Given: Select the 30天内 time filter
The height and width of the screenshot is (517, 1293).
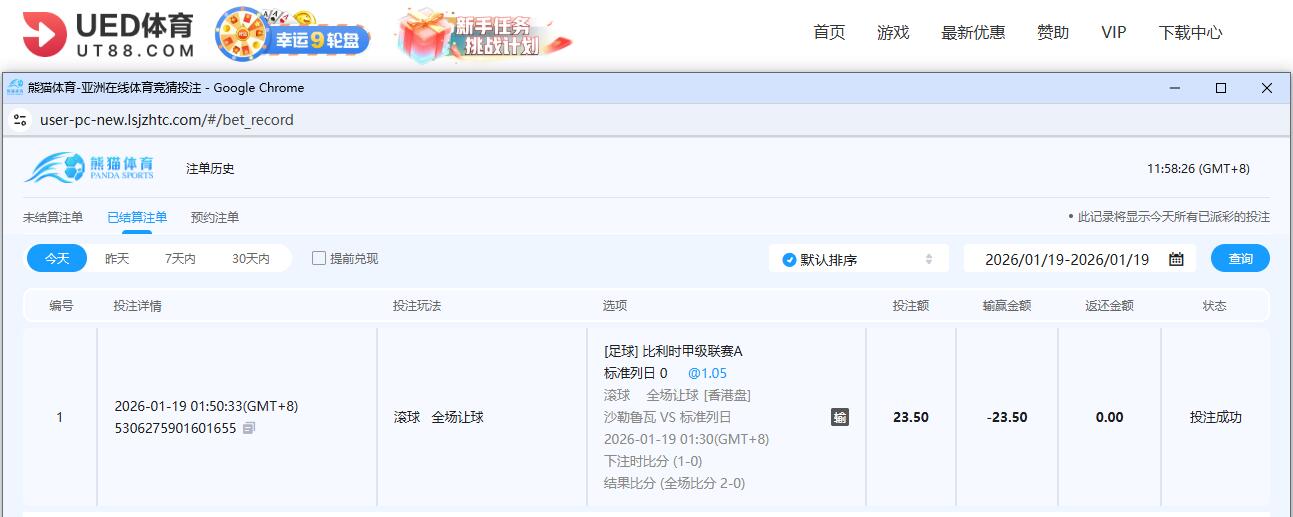Looking at the screenshot, I should pos(250,259).
